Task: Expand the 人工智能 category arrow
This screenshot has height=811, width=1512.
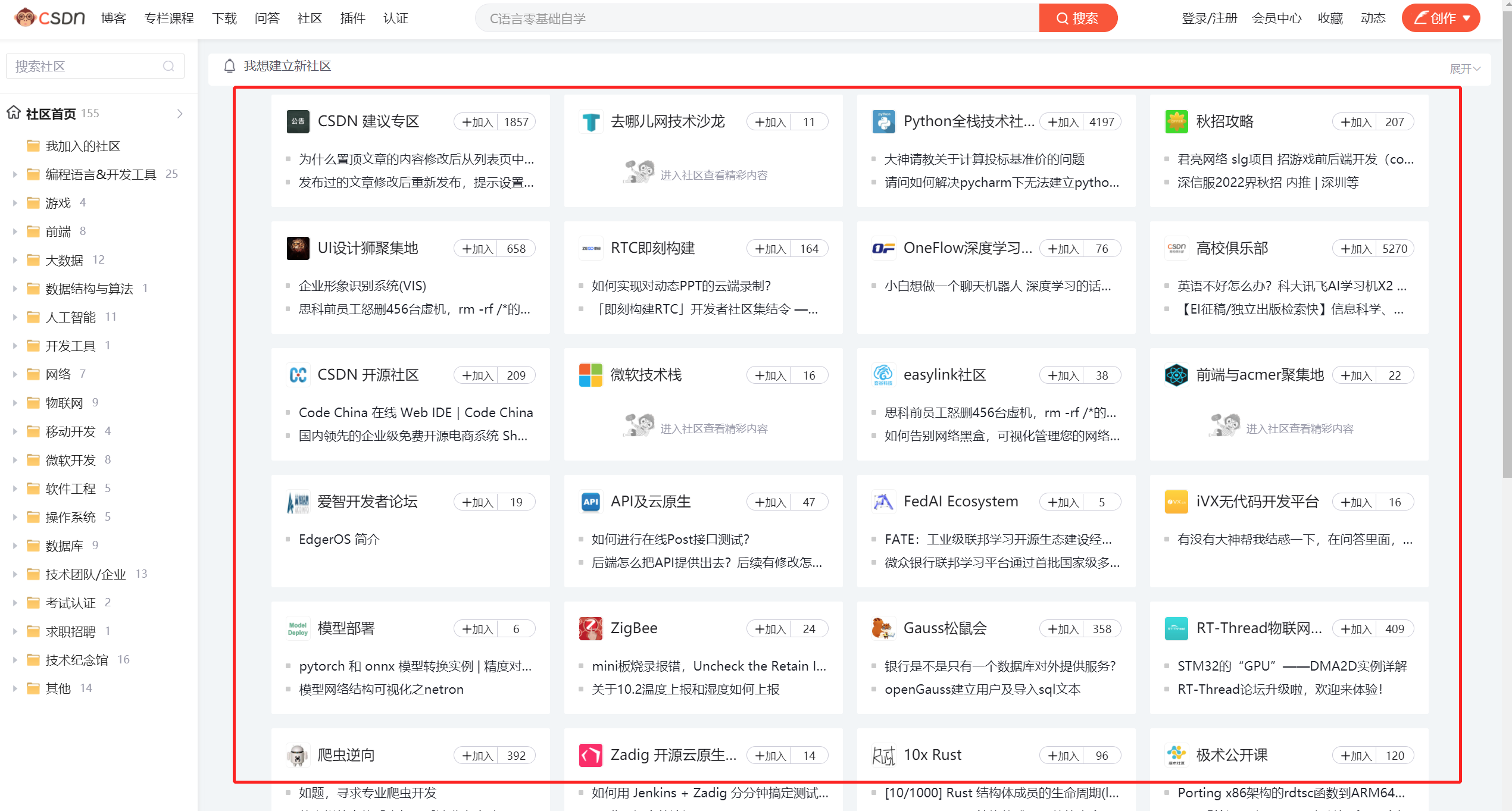Action: (15, 317)
